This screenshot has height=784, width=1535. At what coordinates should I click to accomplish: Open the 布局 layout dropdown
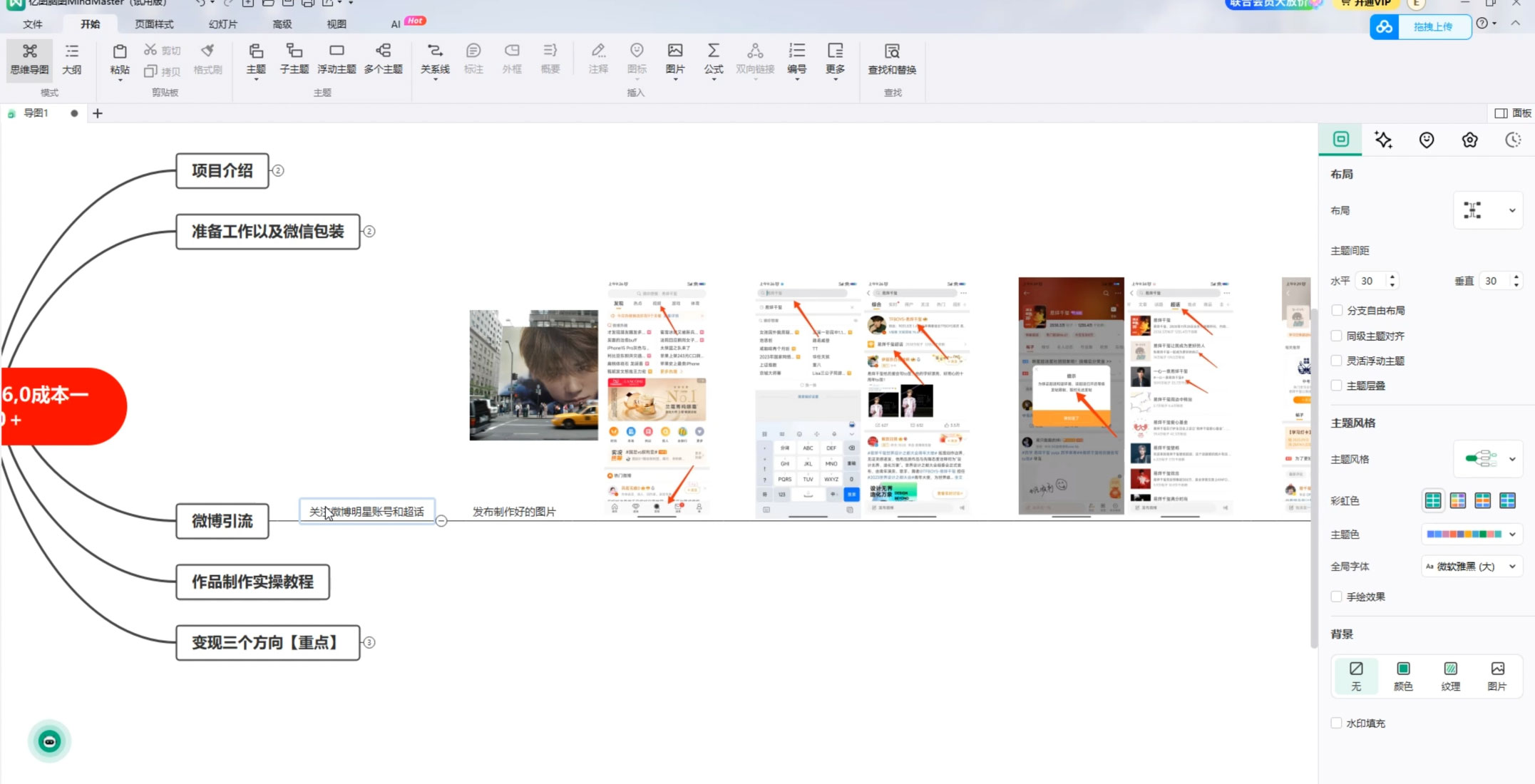pos(1488,210)
